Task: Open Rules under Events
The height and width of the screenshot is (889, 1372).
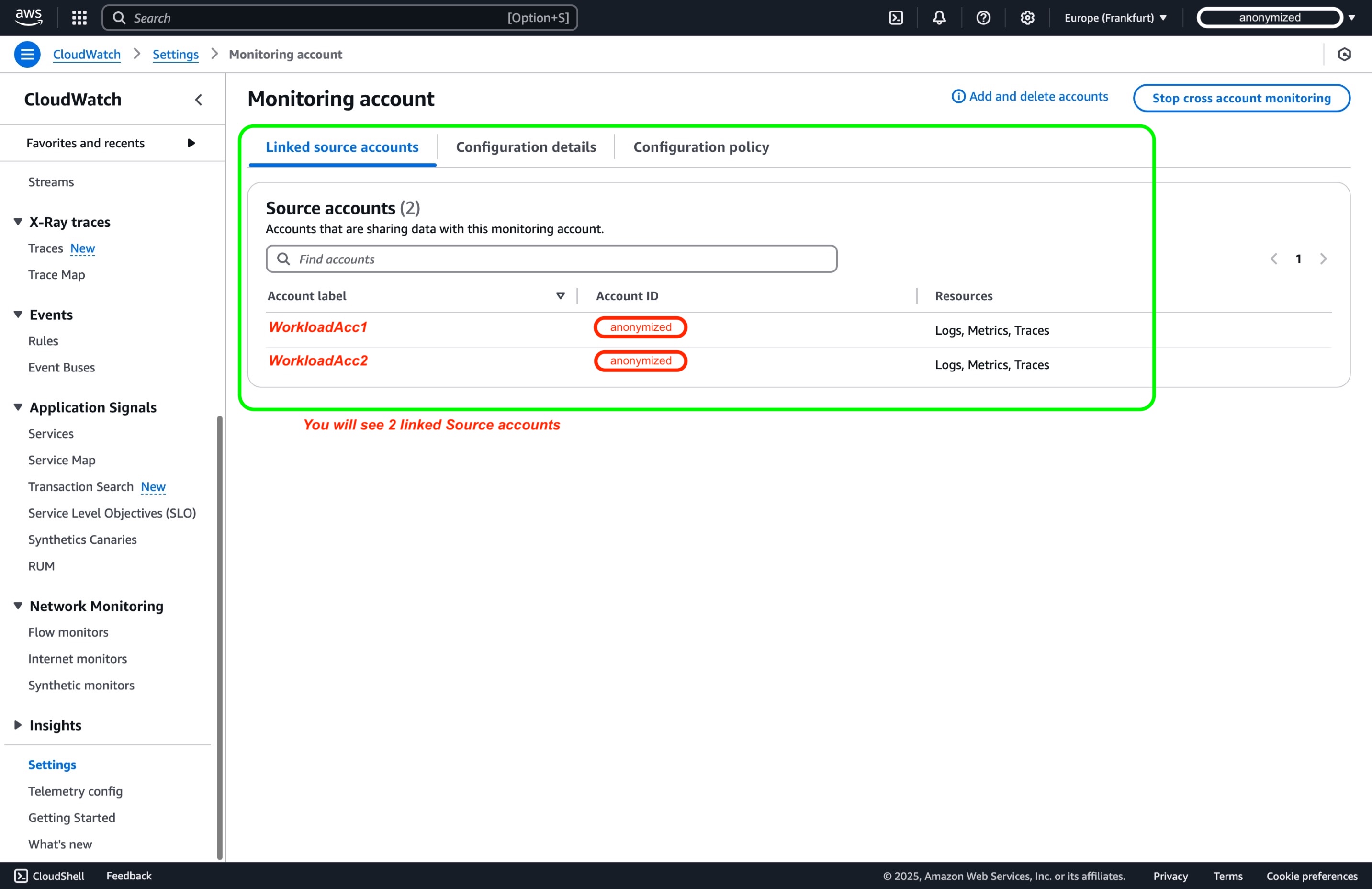Action: coord(43,341)
